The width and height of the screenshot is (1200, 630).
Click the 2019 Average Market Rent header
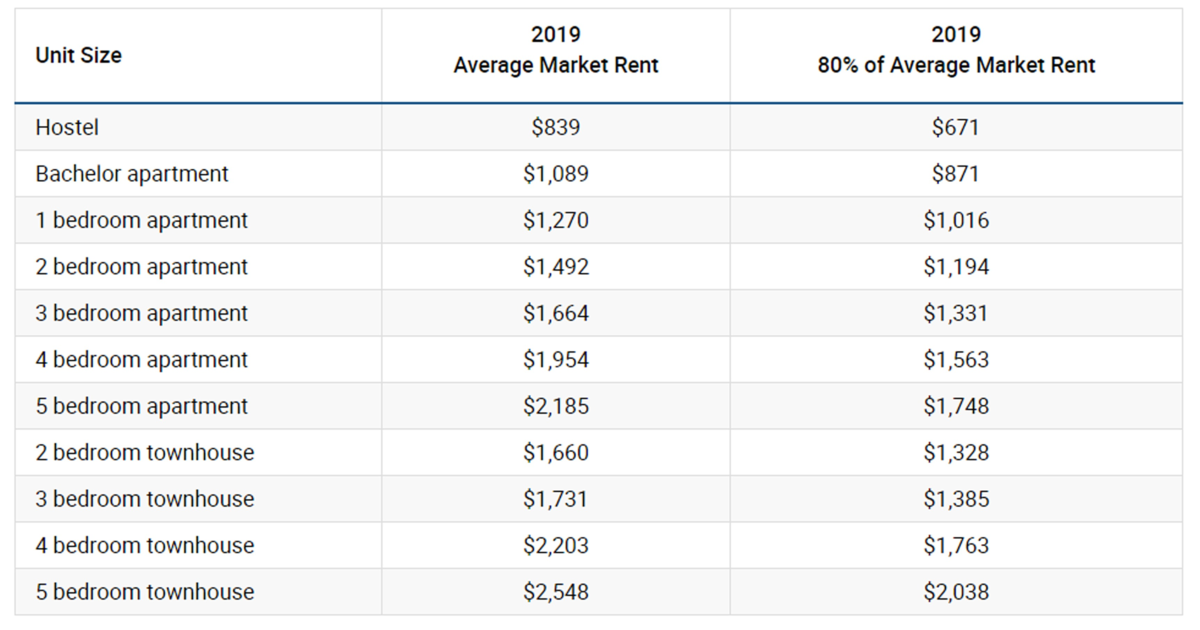pyautogui.click(x=556, y=51)
